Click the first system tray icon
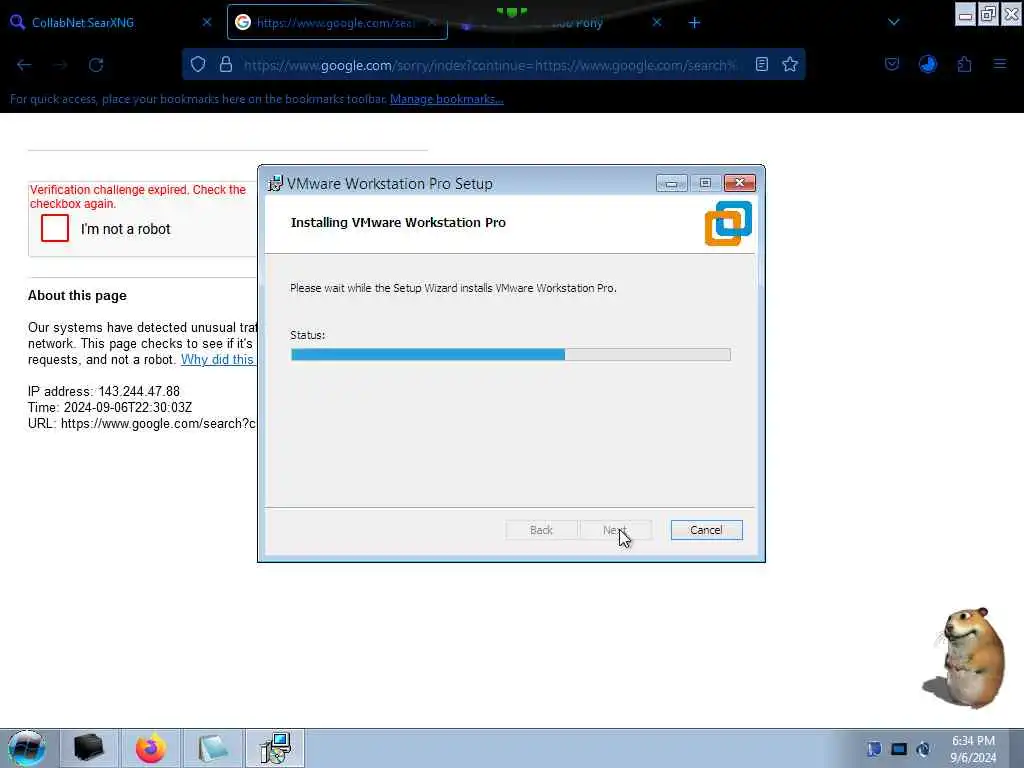 (x=874, y=749)
